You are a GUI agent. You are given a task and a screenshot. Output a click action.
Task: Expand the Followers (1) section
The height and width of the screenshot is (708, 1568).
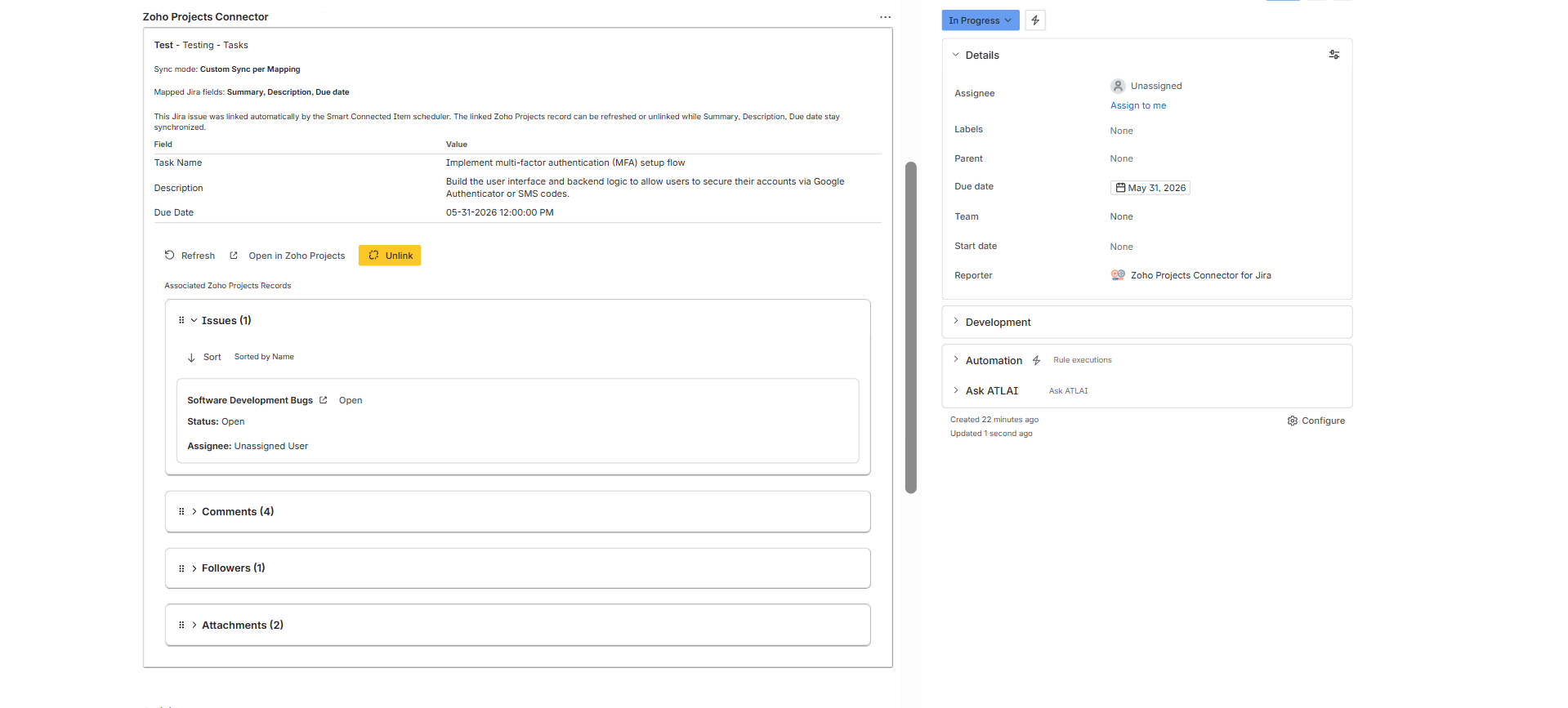click(x=194, y=568)
